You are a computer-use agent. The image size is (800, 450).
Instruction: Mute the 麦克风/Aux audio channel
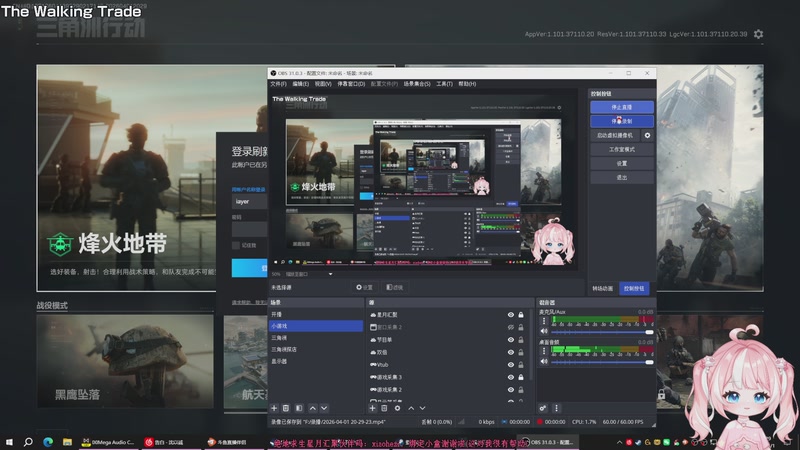[x=544, y=331]
